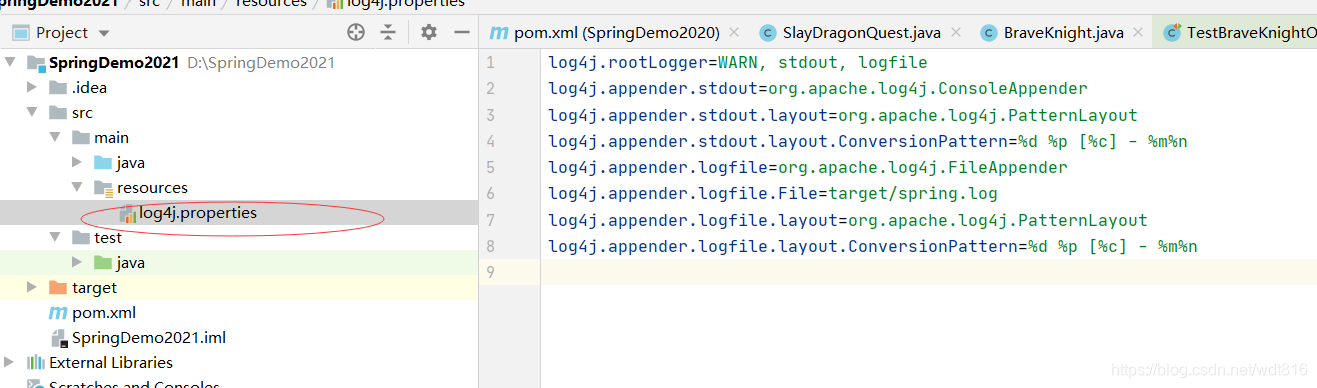Collapse the SpringDemo2021 root node
The image size is (1317, 388).
pos(10,63)
